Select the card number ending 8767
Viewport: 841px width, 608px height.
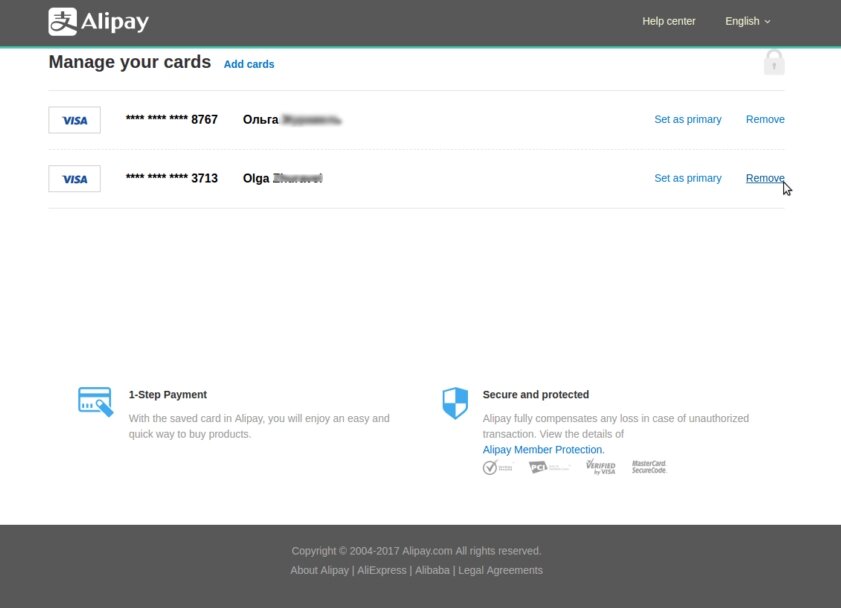172,119
